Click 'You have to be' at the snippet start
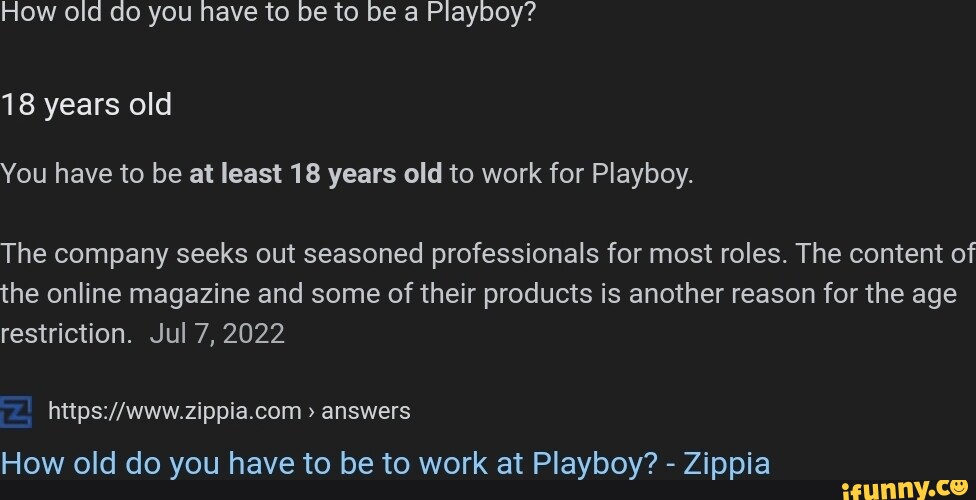The width and height of the screenshot is (976, 500). tap(90, 174)
